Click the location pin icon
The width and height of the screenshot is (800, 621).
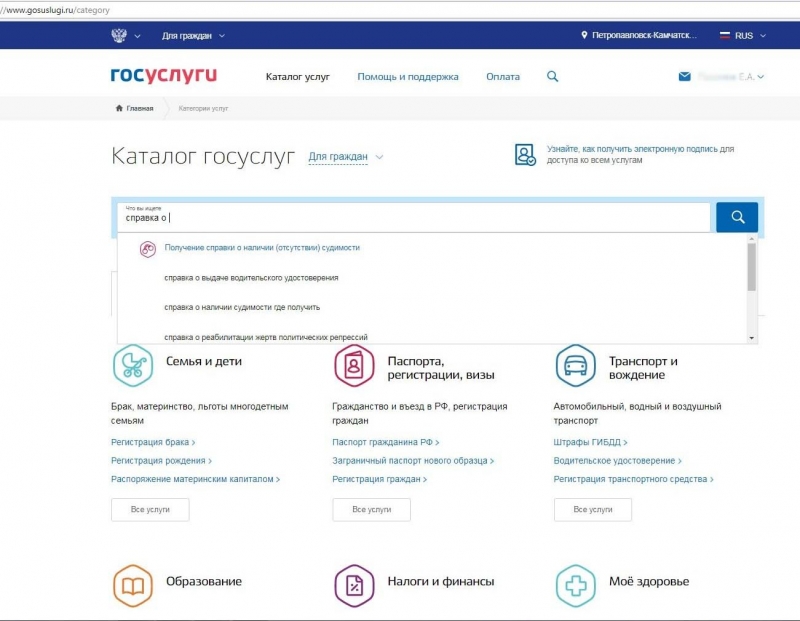[584, 35]
